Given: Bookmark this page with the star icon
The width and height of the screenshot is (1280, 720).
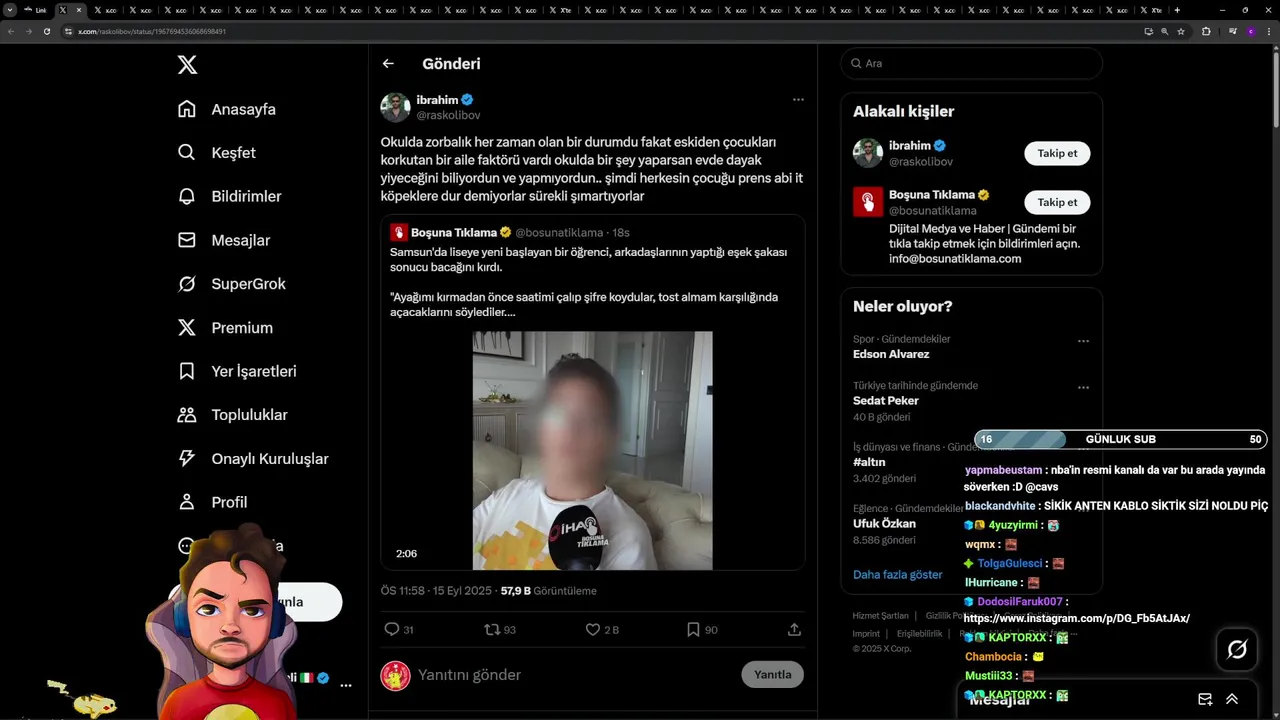Looking at the screenshot, I should tap(1181, 31).
